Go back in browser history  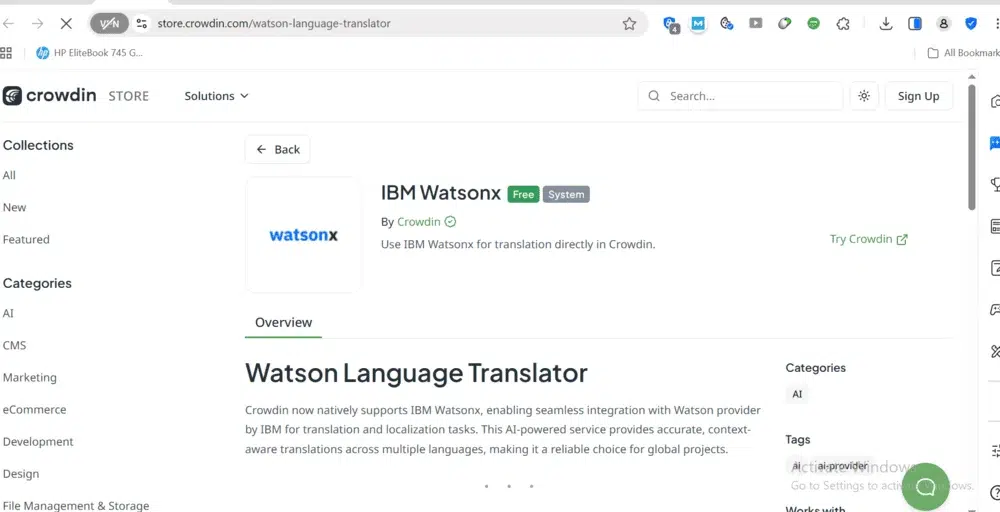click(8, 24)
